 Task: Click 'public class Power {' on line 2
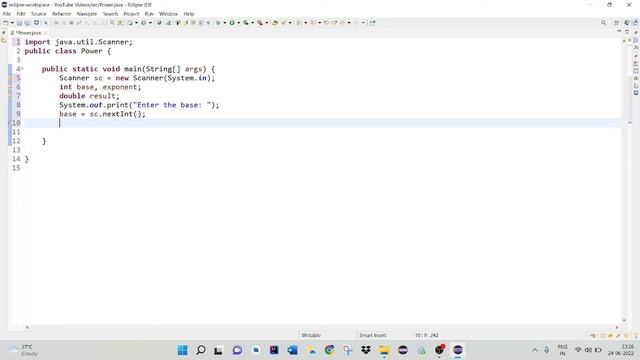tap(68, 51)
